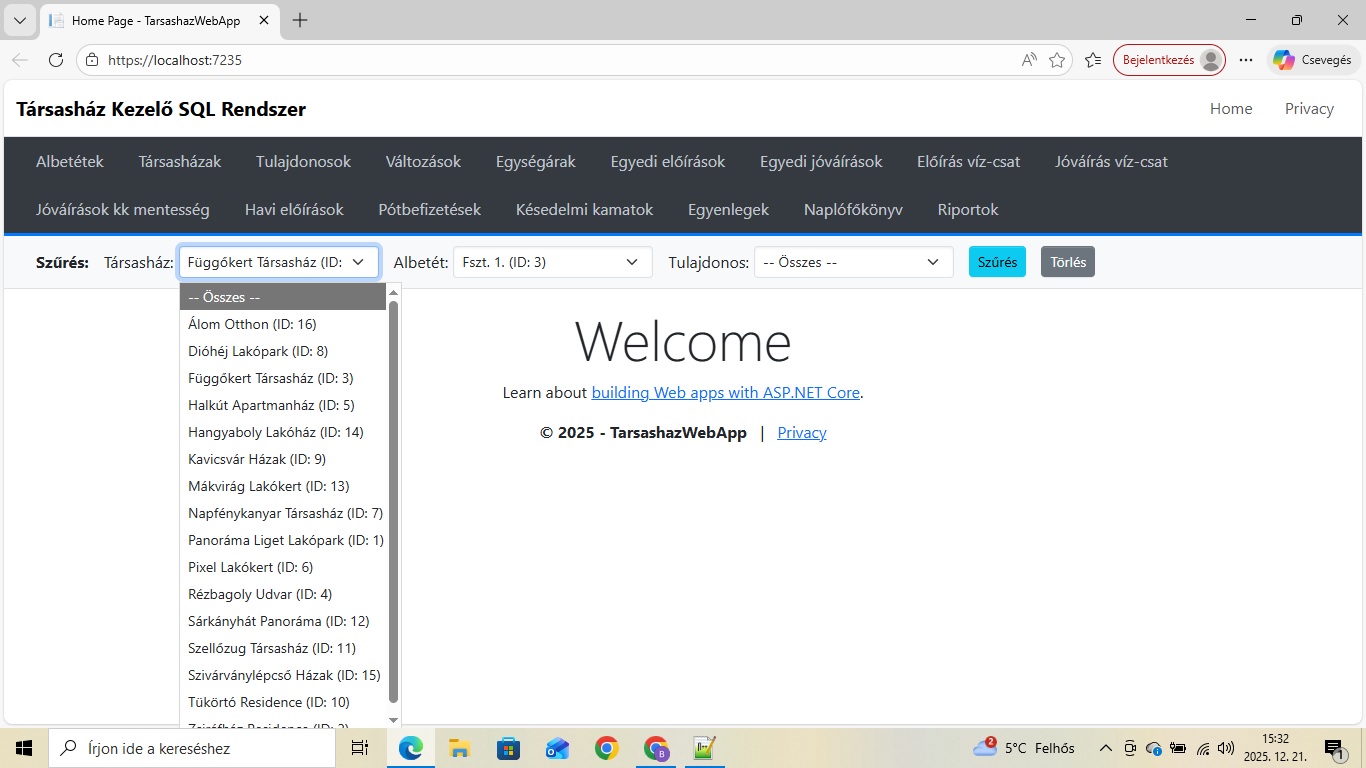Viewport: 1366px width, 768px height.
Task: Launch Google Chrome from the taskbar
Action: 606,748
